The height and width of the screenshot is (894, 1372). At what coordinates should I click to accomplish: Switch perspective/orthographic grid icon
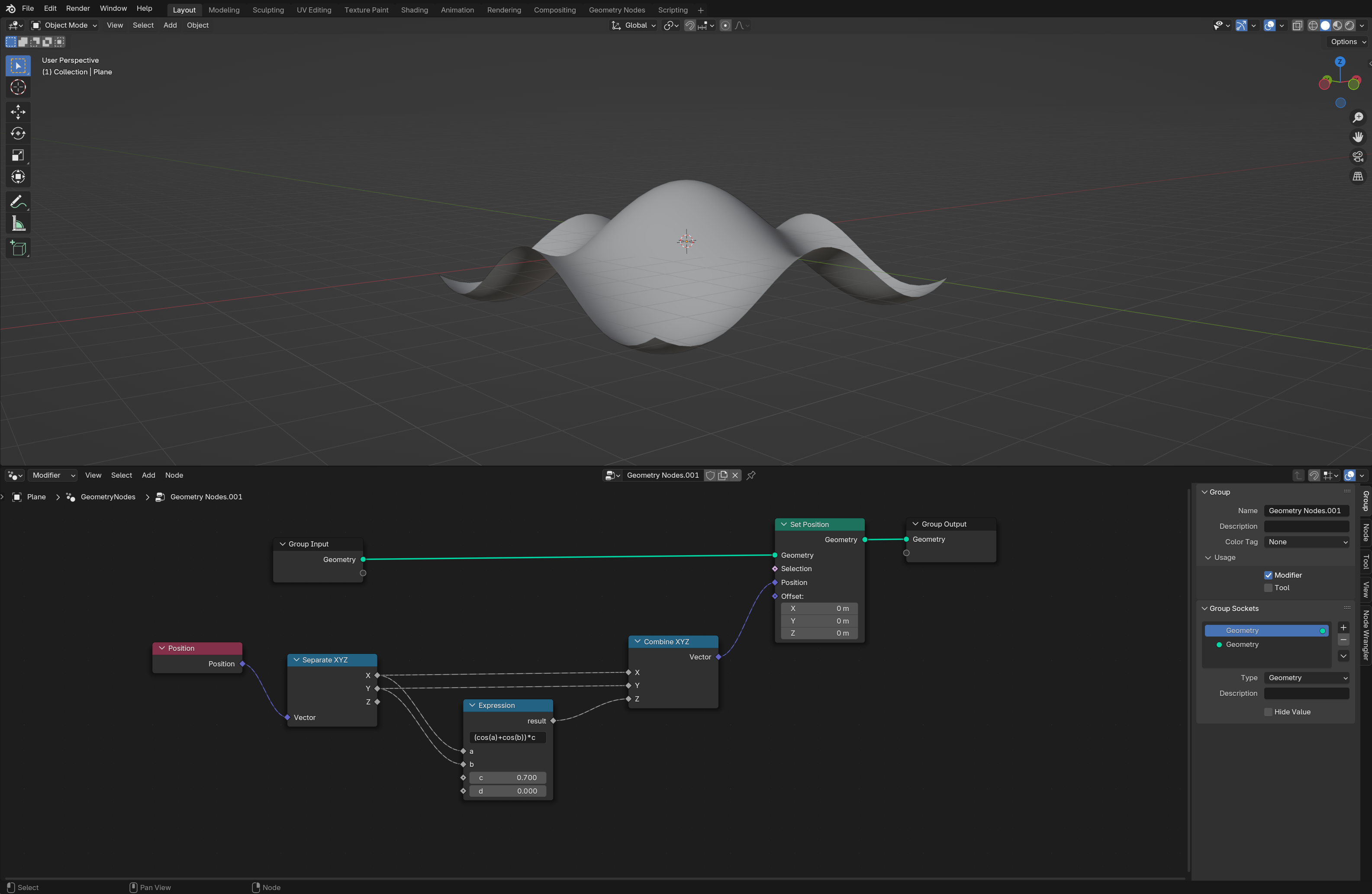1358,177
